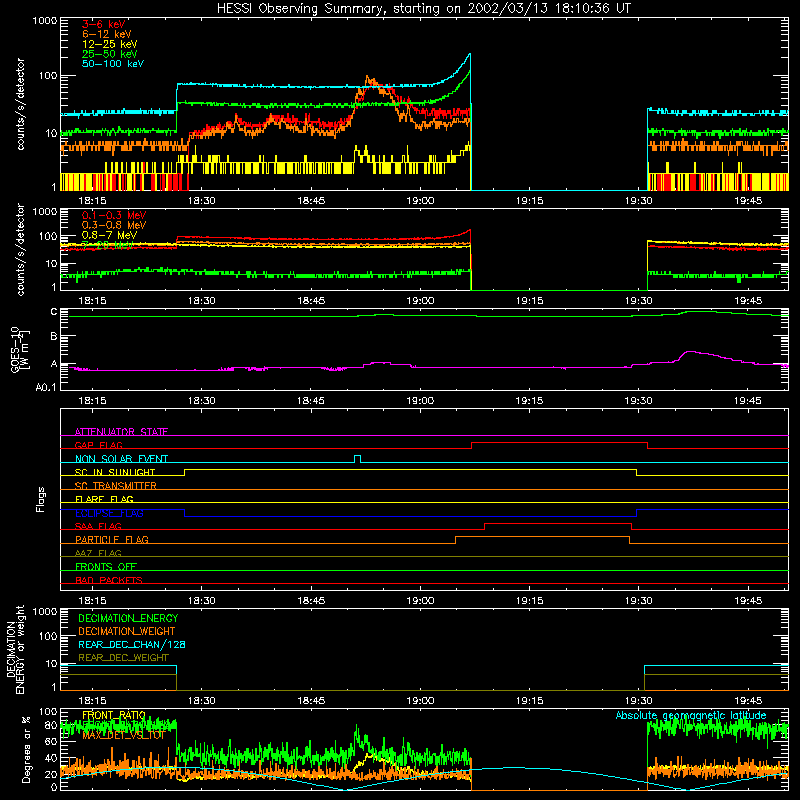The height and width of the screenshot is (800, 800).
Task: Click the '18:30' tick under the GOES panel
Action: tap(202, 401)
